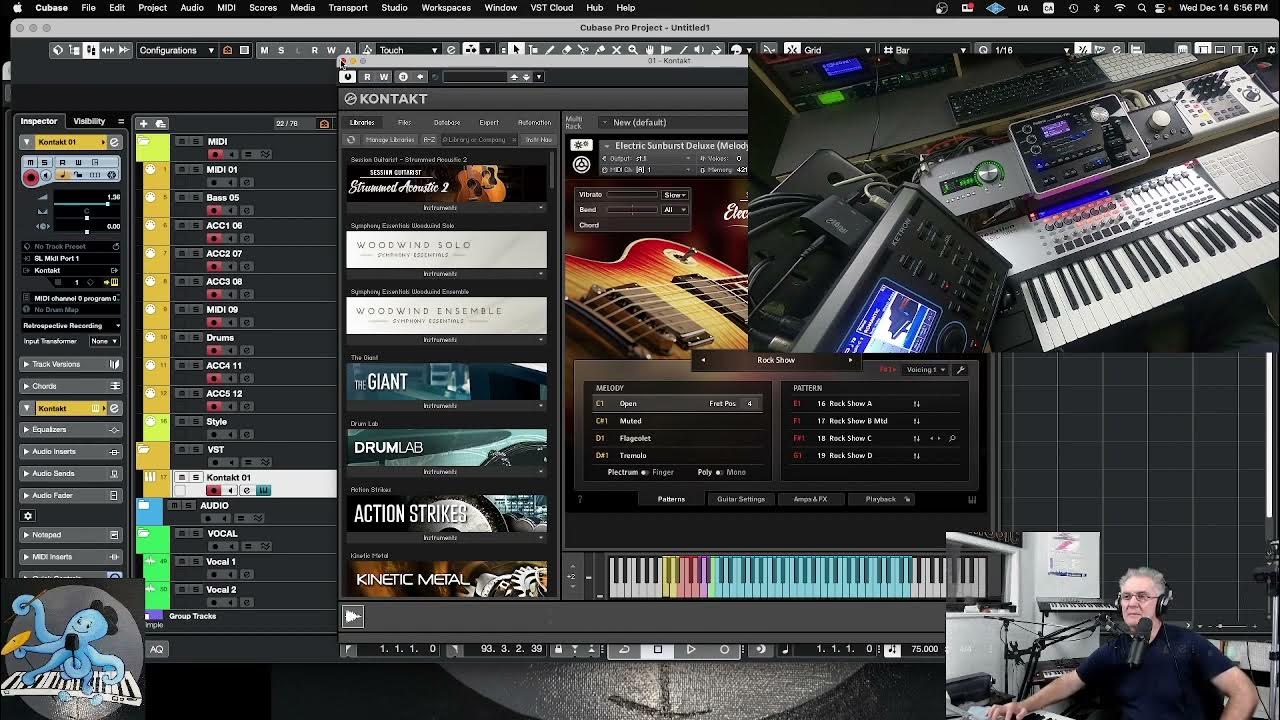Screen dimensions: 1280x720
Task: Select the Draw pencil tool
Action: point(551,50)
